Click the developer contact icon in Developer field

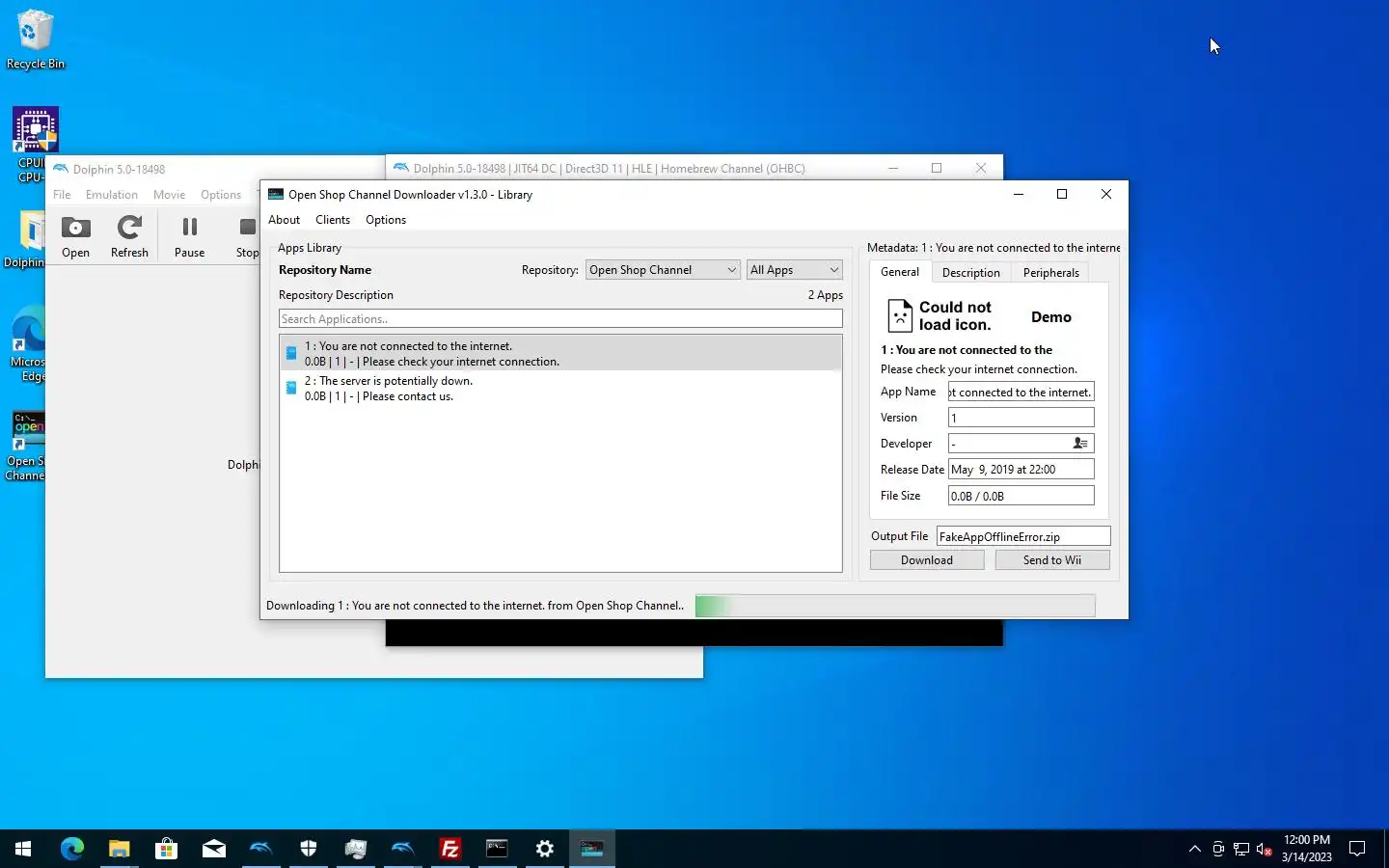[x=1080, y=444]
